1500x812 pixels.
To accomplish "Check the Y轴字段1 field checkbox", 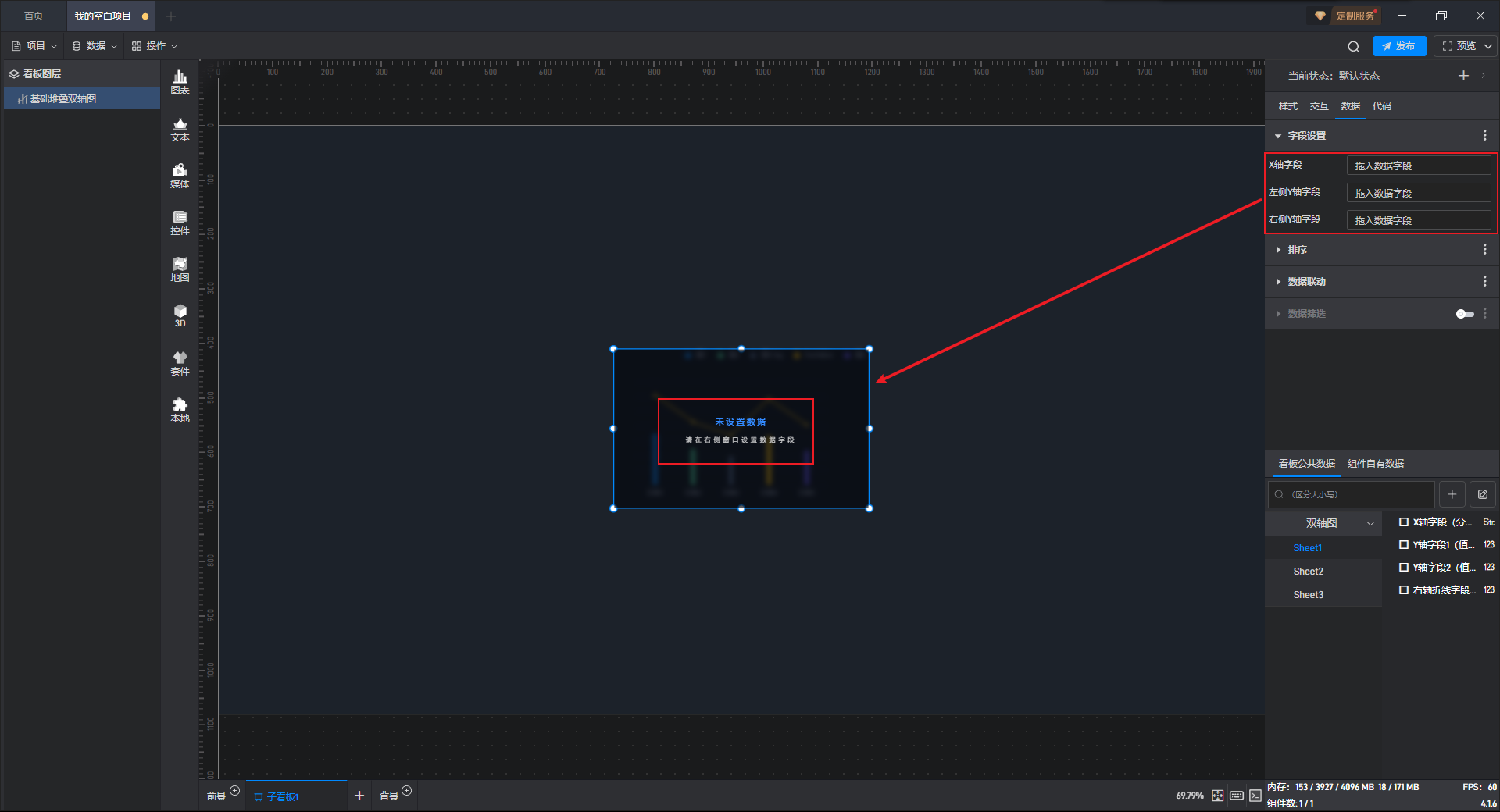I will [1404, 545].
